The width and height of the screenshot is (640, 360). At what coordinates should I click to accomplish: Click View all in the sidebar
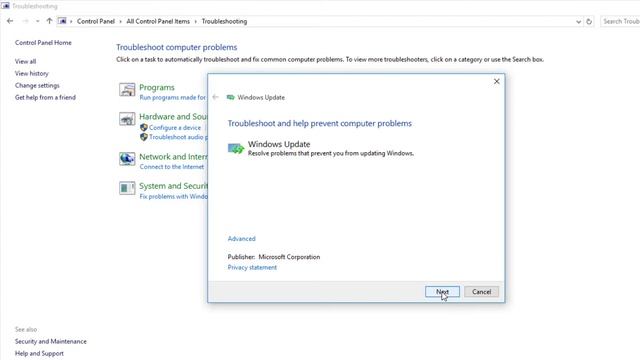click(x=25, y=61)
